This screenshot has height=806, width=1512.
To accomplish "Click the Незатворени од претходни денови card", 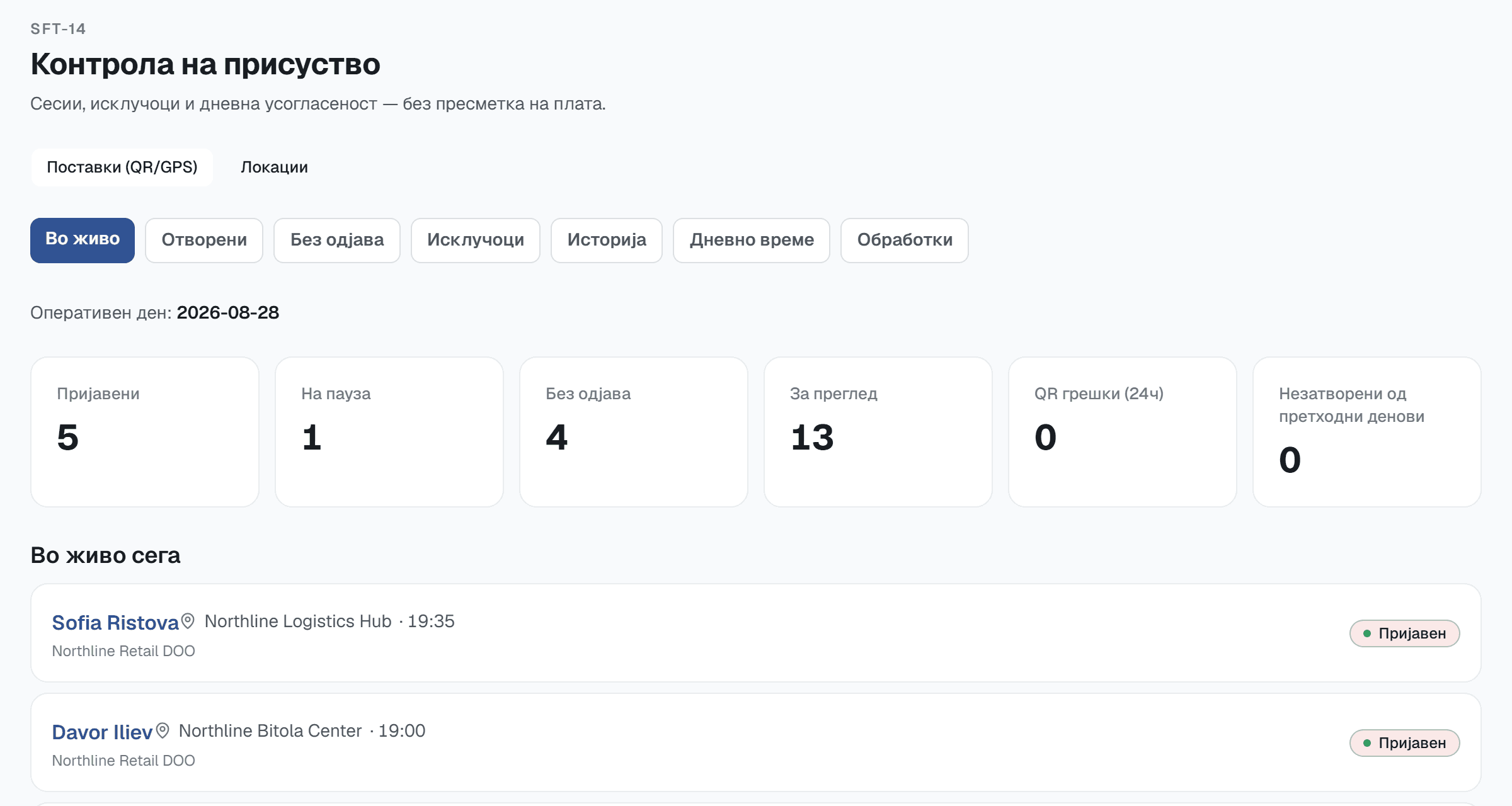I will click(1367, 432).
